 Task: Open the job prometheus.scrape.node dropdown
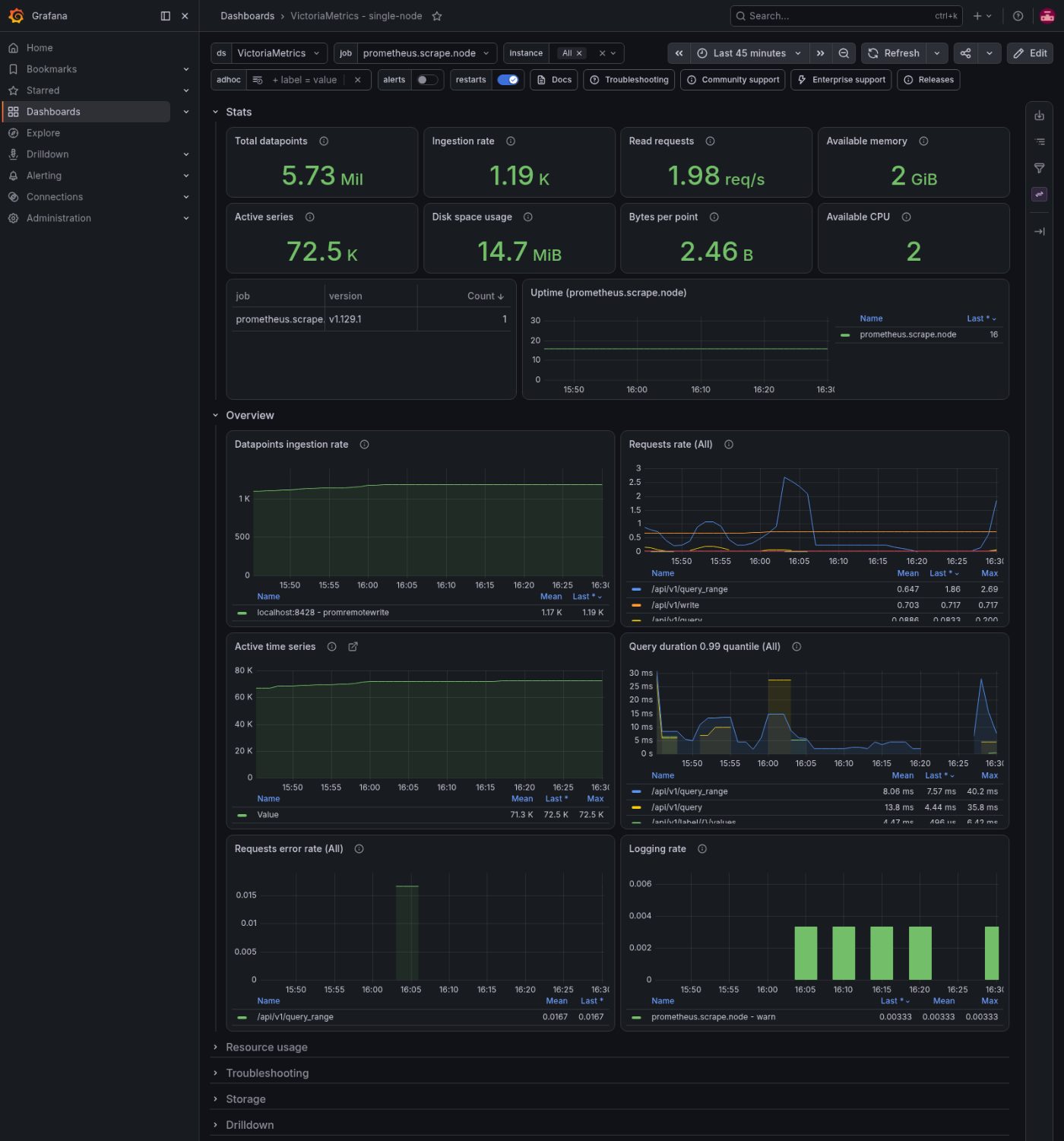pyautogui.click(x=426, y=53)
